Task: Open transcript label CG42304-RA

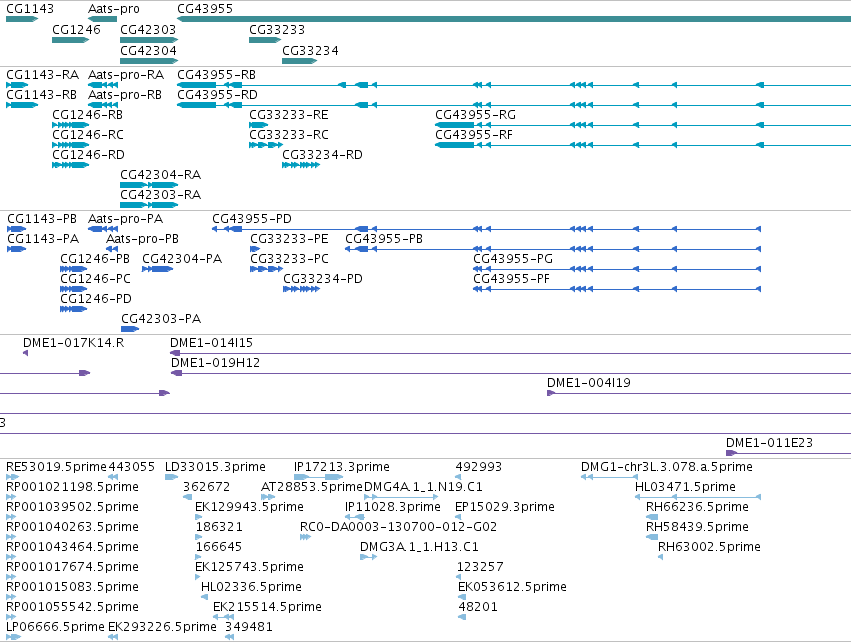Action: click(161, 175)
